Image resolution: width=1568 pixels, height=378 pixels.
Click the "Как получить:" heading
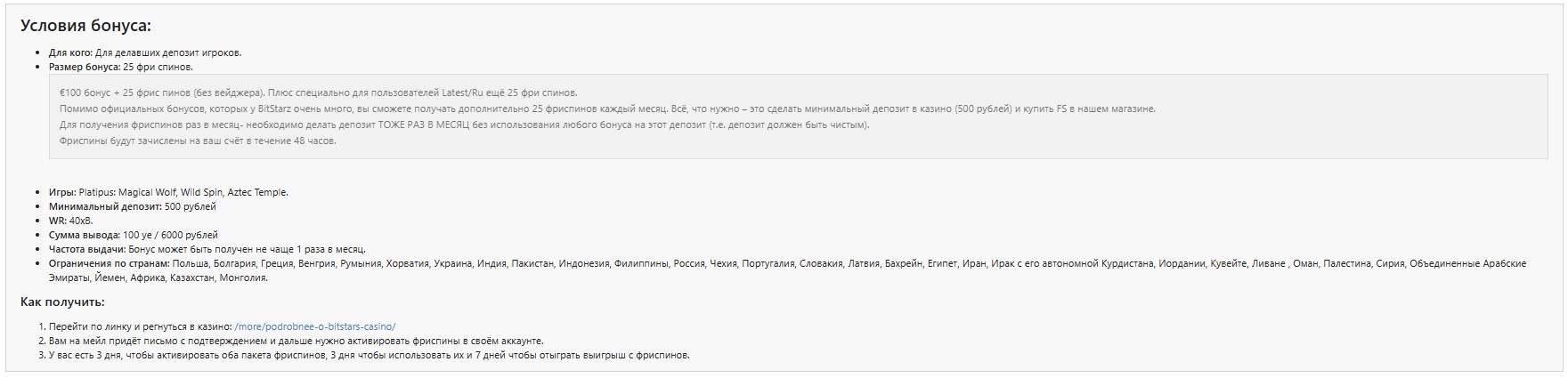[x=62, y=303]
